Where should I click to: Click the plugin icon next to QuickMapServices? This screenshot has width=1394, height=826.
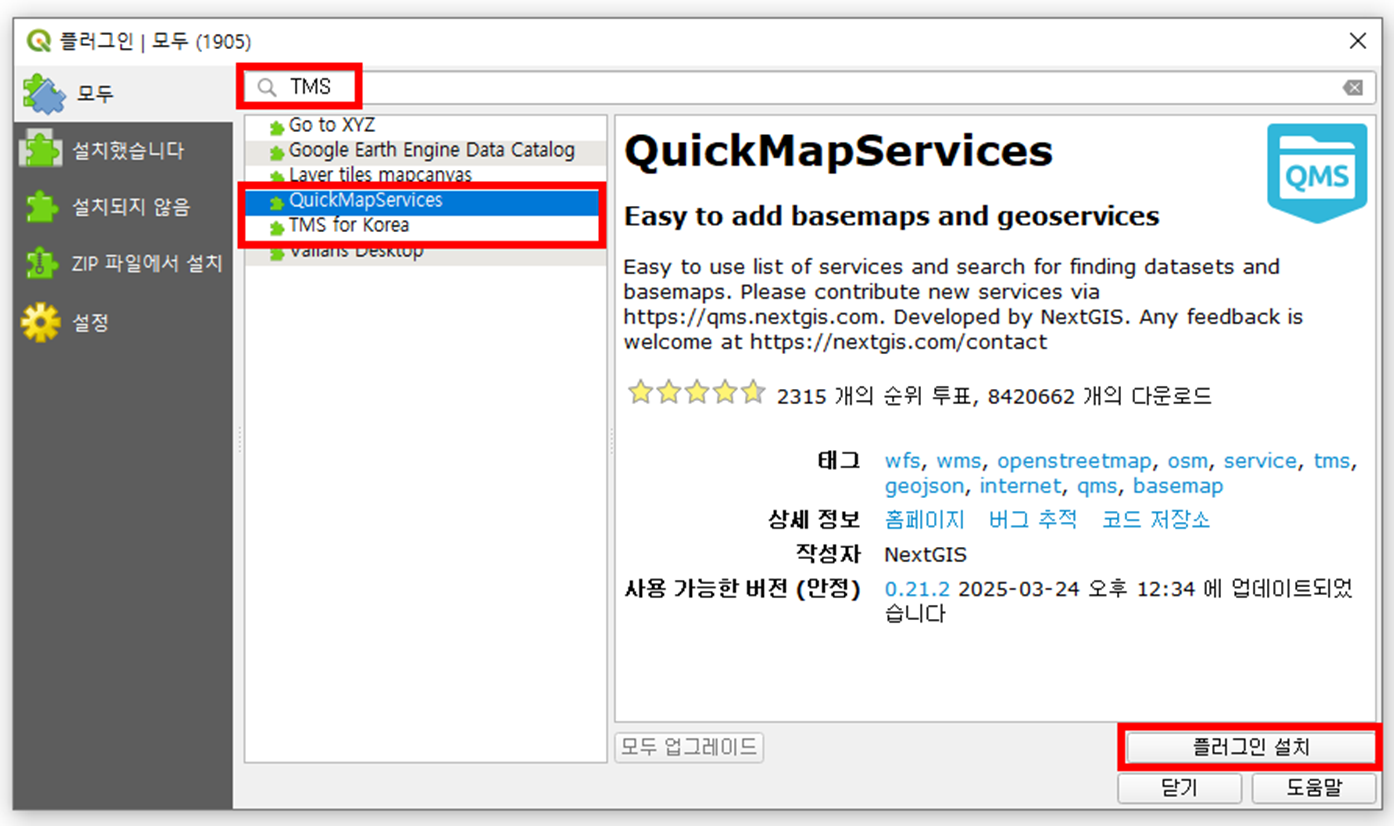277,203
